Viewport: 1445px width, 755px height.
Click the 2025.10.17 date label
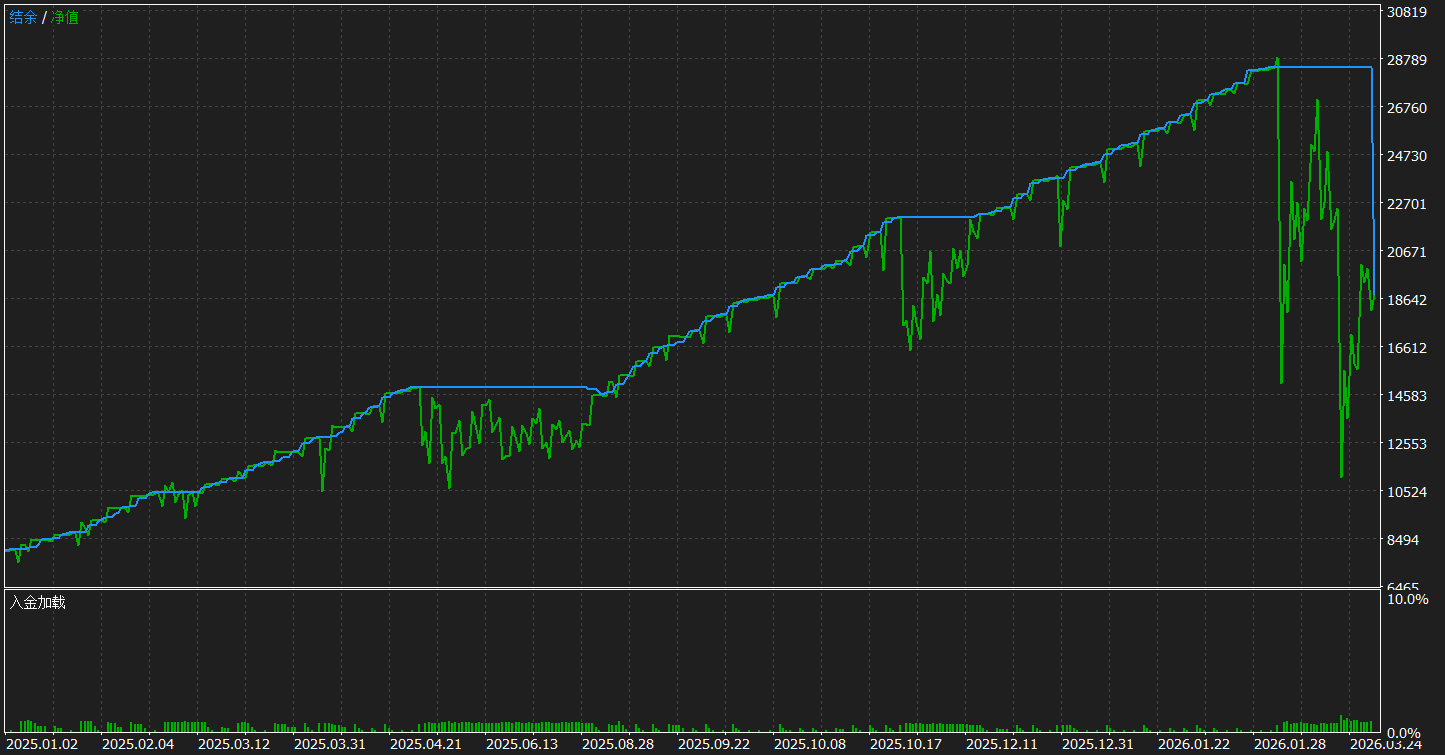click(906, 744)
